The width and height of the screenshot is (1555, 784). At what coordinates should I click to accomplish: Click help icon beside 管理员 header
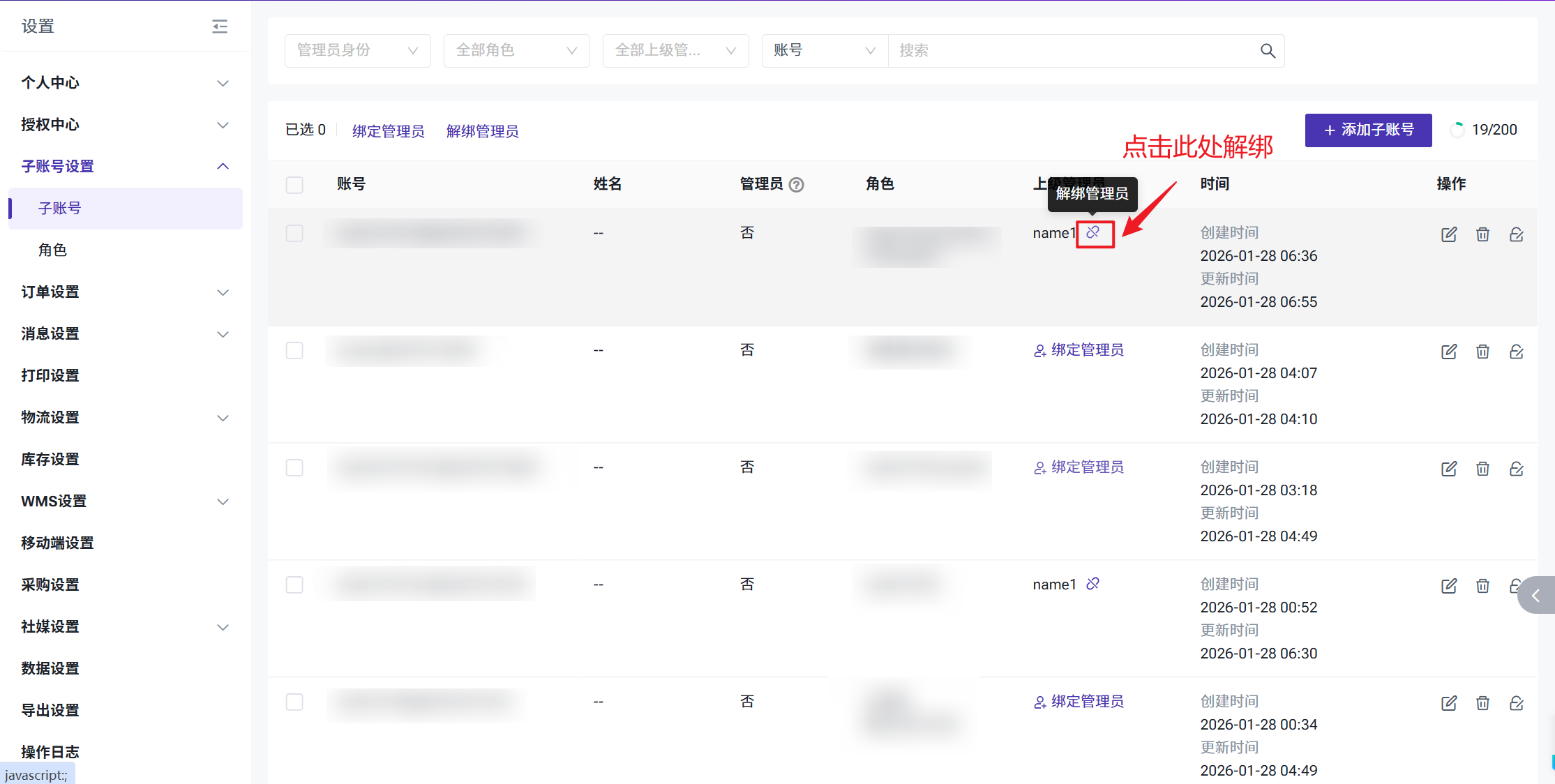(797, 185)
